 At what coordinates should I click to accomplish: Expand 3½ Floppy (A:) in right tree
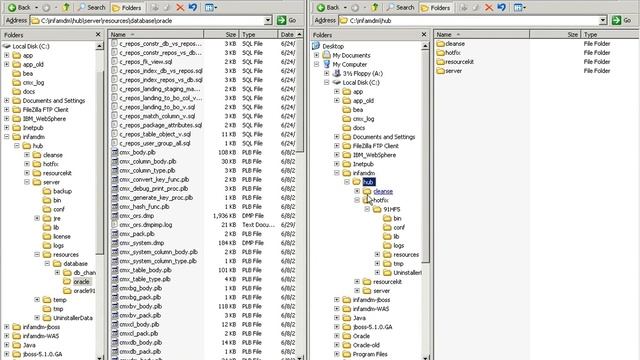(x=327, y=73)
